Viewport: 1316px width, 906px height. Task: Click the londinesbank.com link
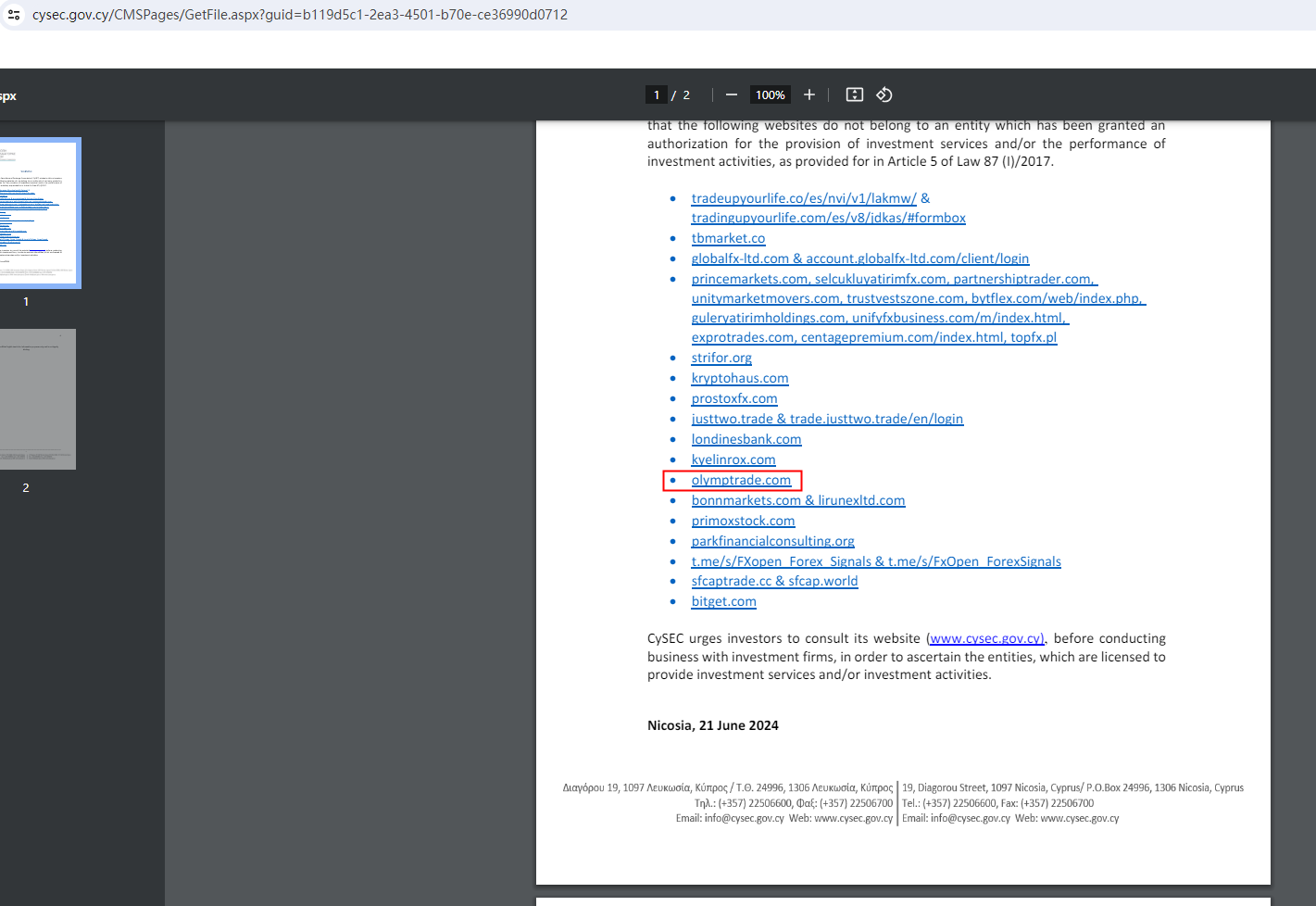746,439
